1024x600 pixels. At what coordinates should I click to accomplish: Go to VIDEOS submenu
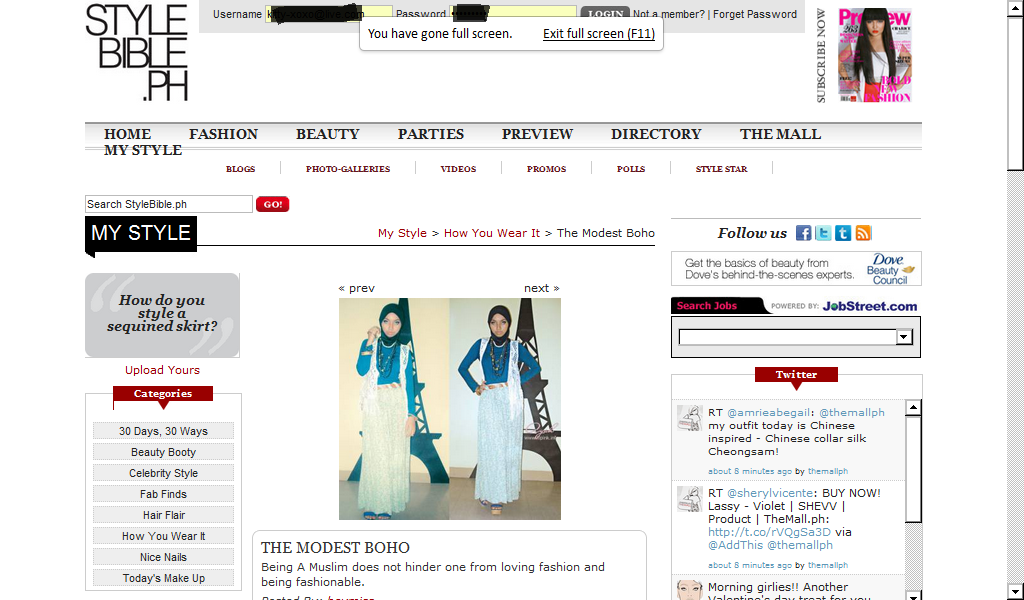[x=458, y=169]
